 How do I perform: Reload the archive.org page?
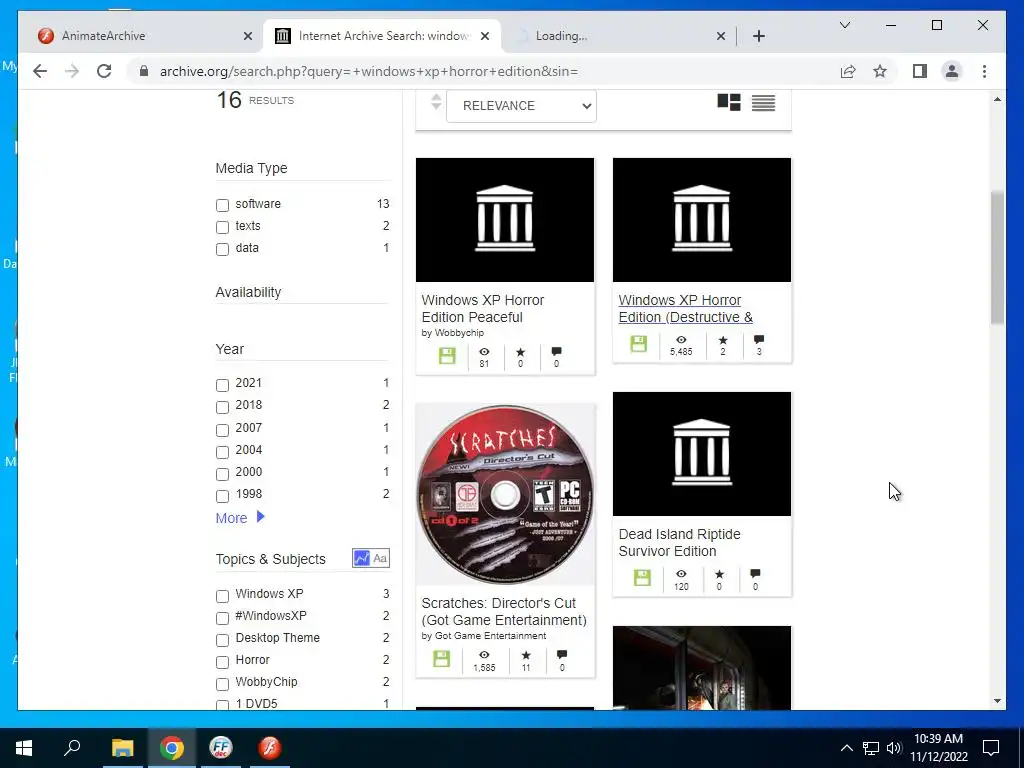click(104, 71)
